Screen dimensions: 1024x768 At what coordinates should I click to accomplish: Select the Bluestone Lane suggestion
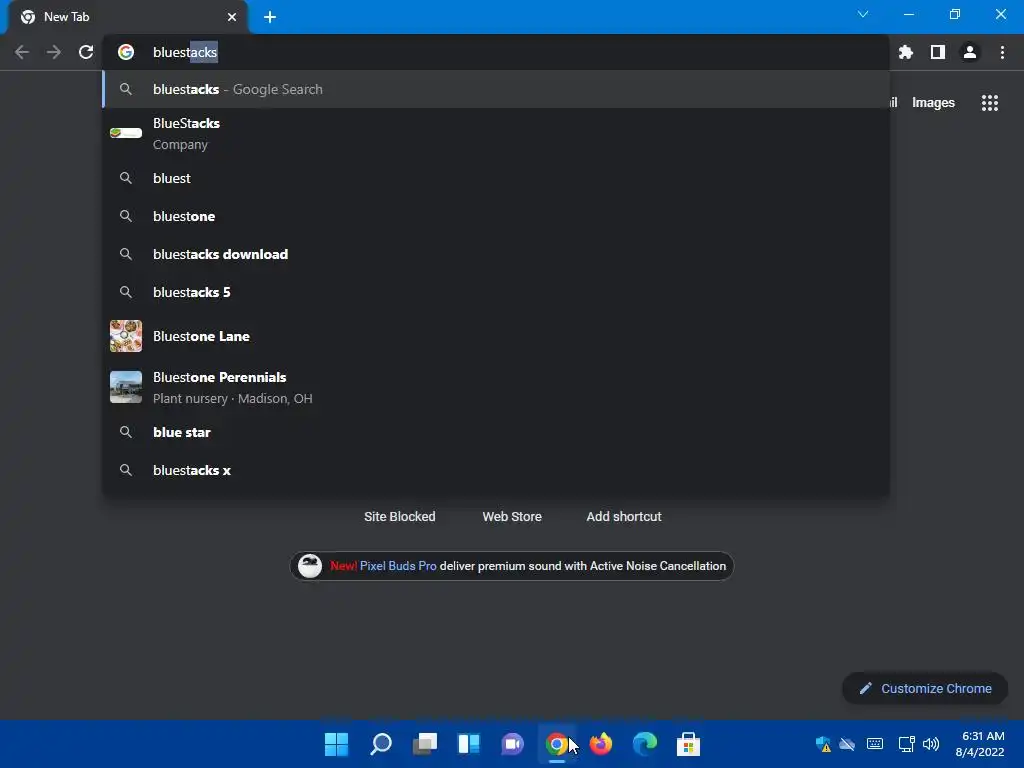[496, 336]
